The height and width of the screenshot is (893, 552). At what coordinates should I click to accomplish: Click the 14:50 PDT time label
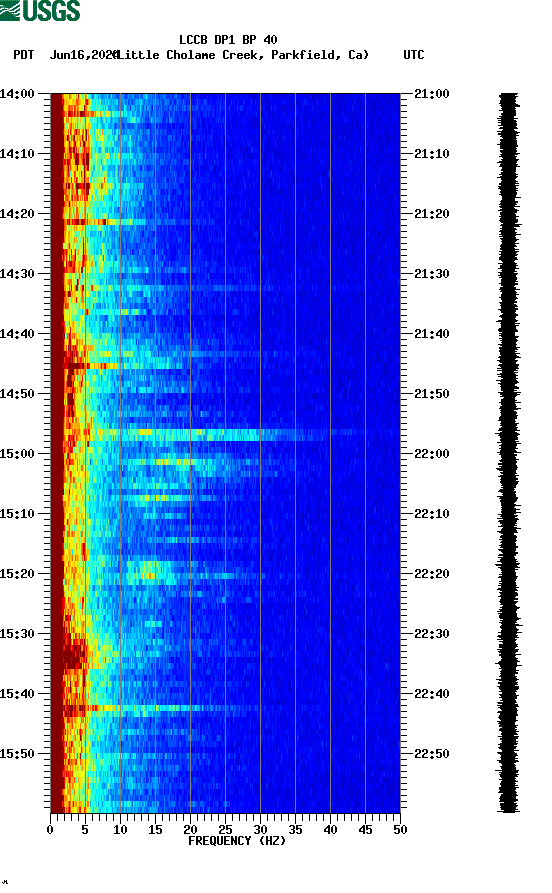coord(17,394)
